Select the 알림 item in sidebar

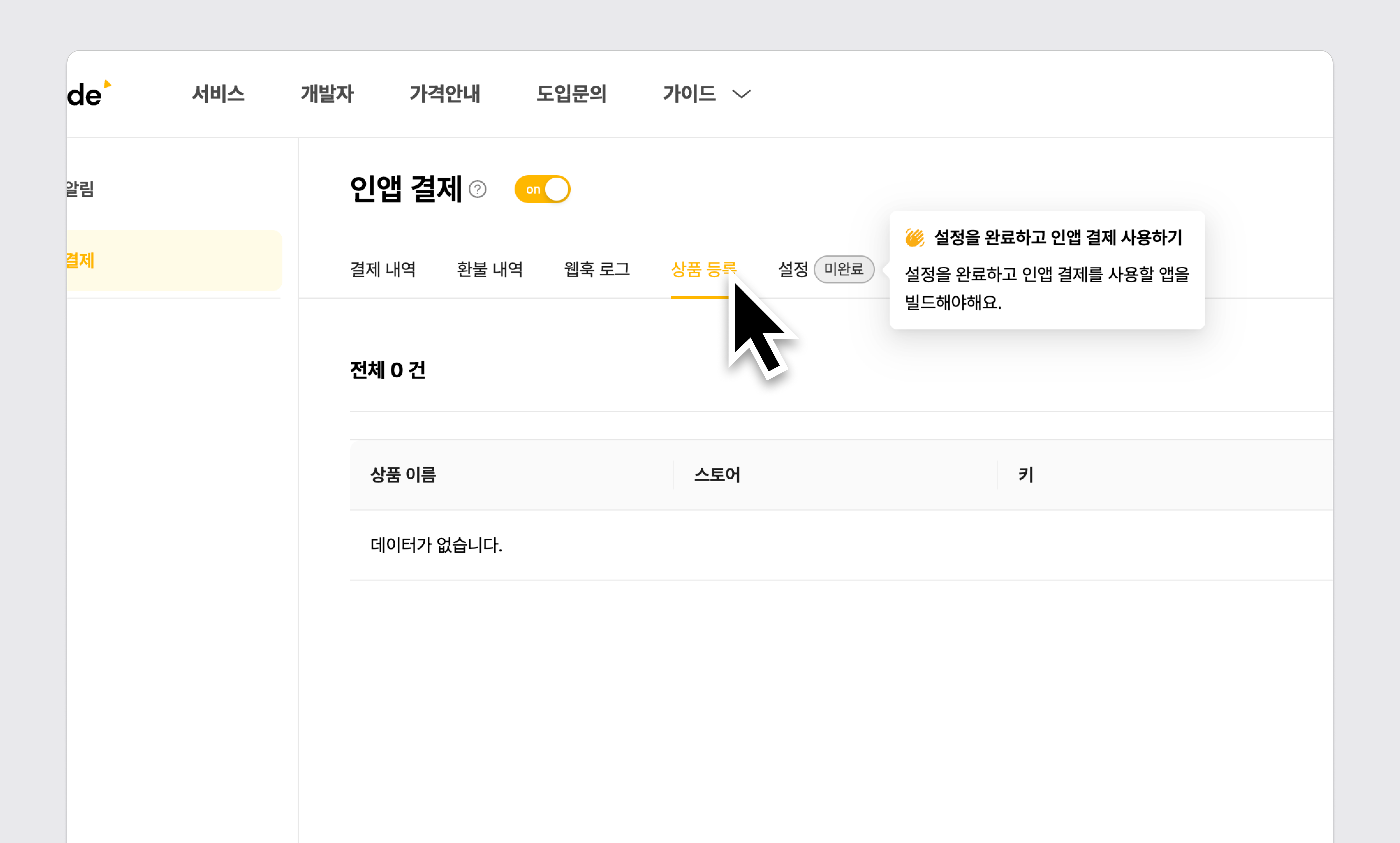click(81, 189)
